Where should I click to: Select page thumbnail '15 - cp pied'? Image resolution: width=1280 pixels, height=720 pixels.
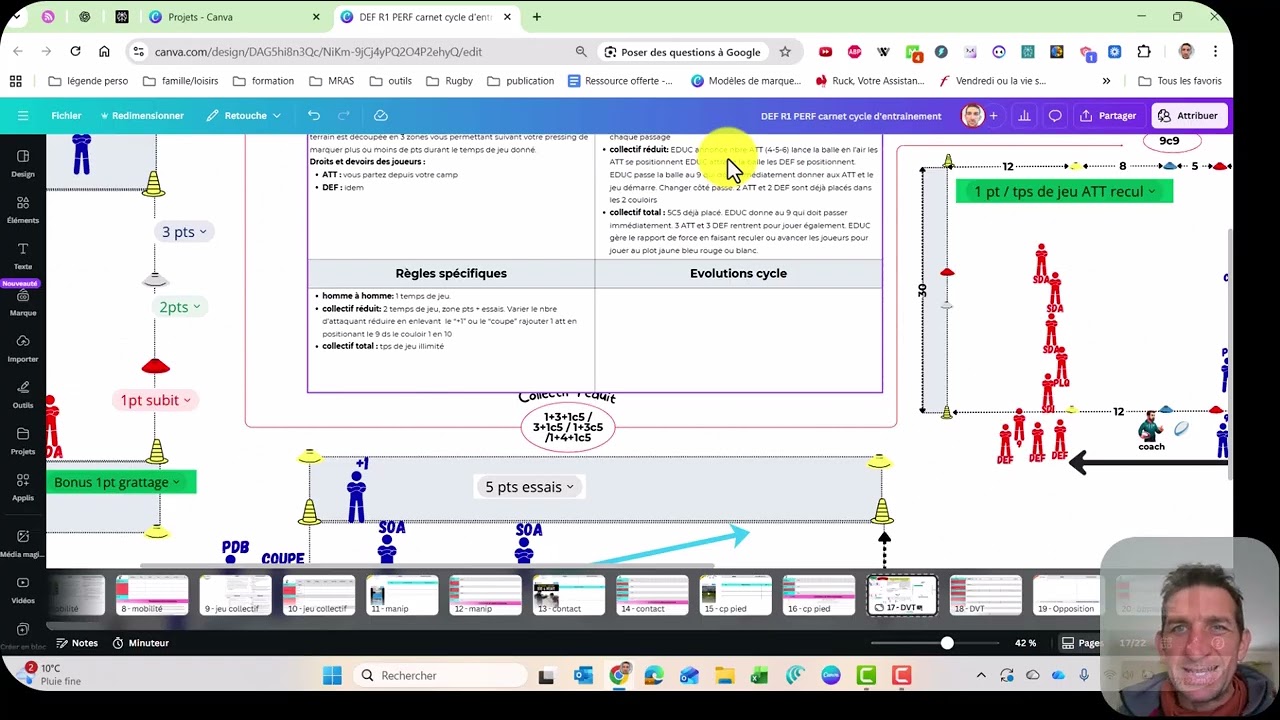(735, 595)
